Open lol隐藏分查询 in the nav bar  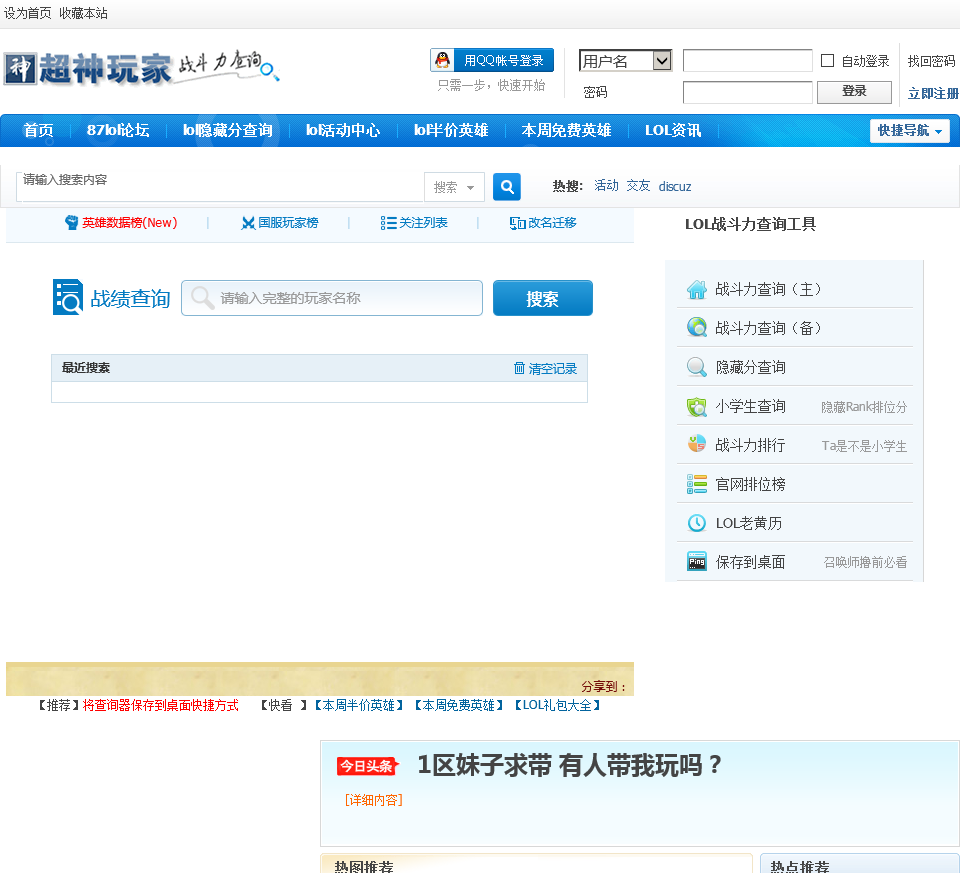coord(228,130)
